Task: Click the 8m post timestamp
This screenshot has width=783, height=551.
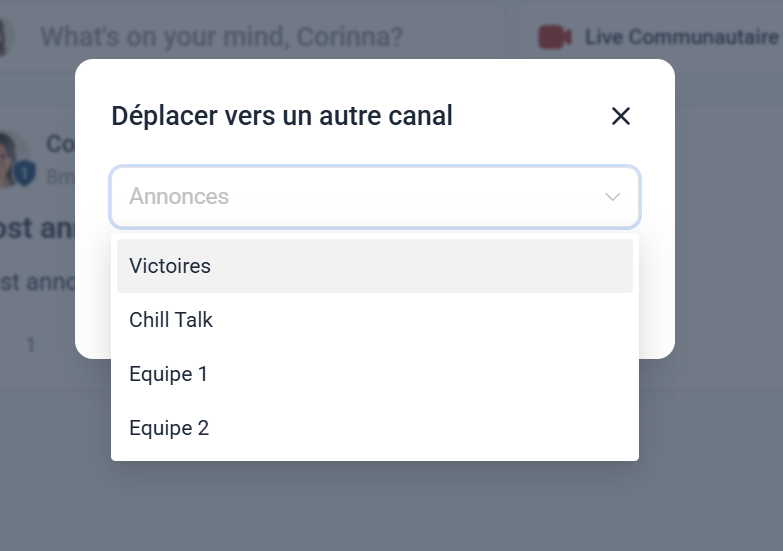Action: coord(60,177)
